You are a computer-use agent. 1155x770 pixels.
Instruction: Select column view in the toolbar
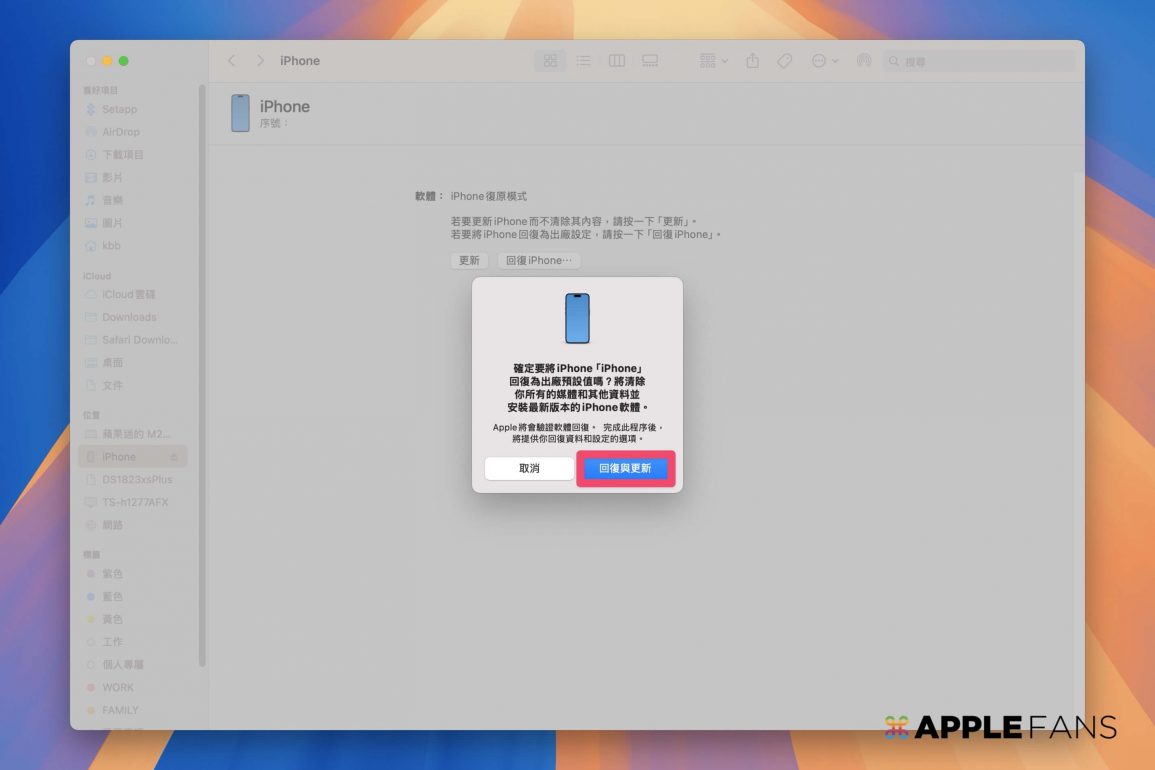point(617,61)
